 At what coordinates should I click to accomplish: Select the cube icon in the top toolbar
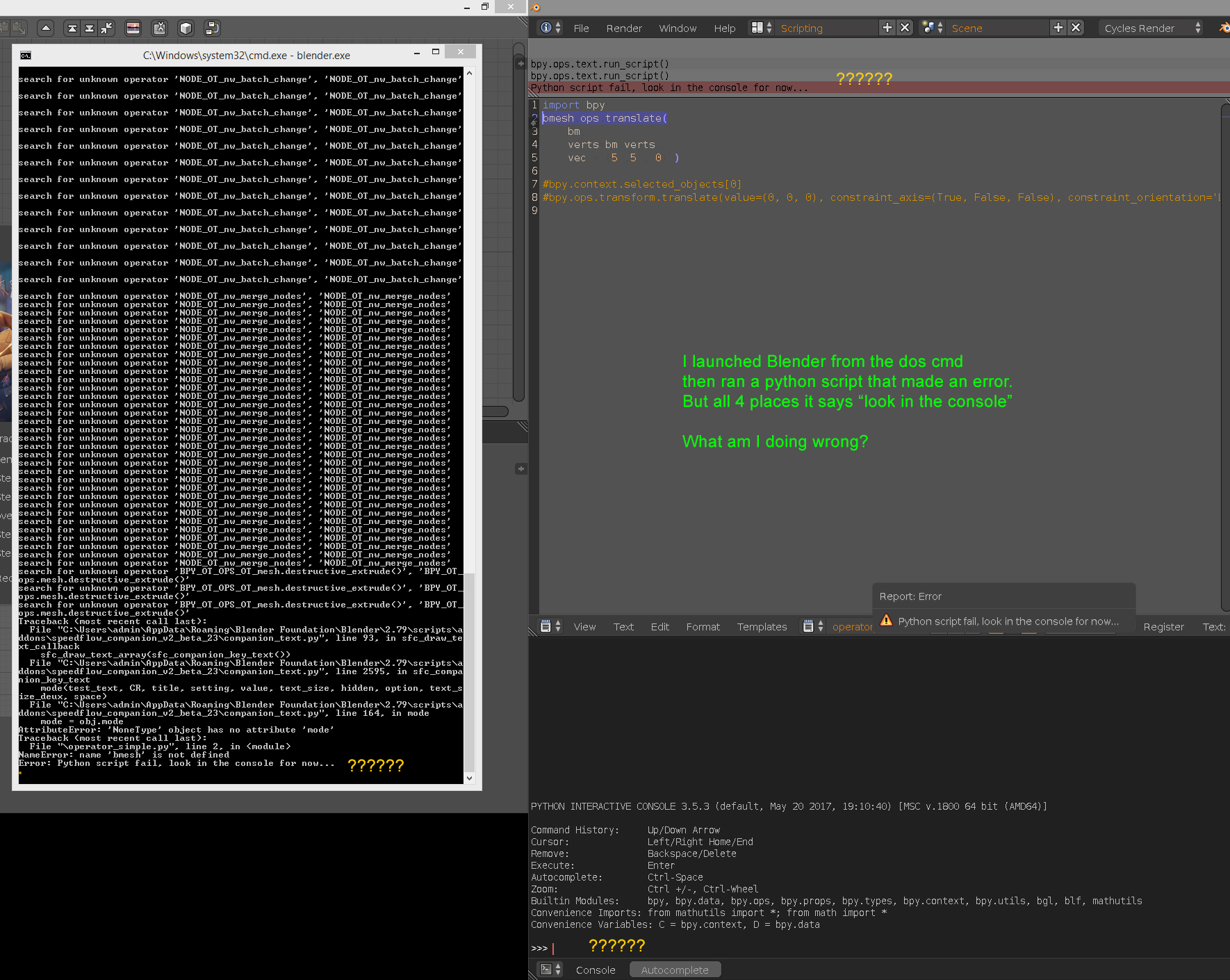[186, 28]
